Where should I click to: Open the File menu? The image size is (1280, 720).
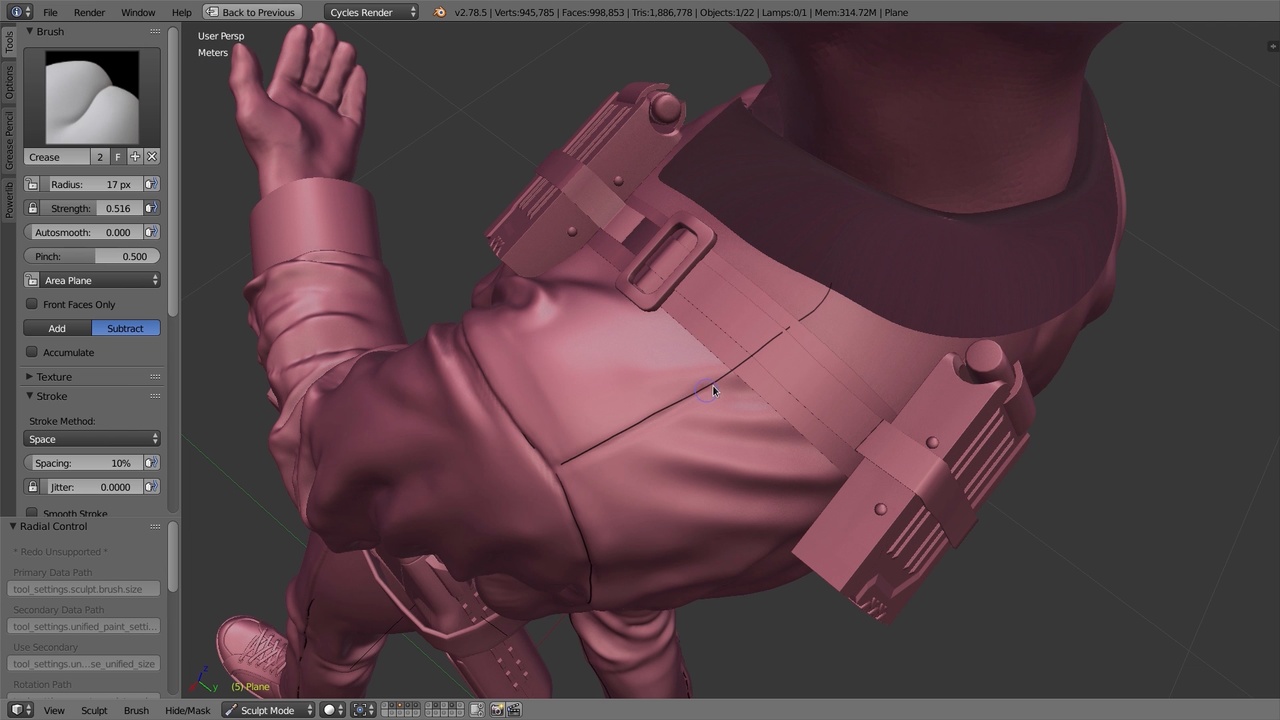coord(50,12)
